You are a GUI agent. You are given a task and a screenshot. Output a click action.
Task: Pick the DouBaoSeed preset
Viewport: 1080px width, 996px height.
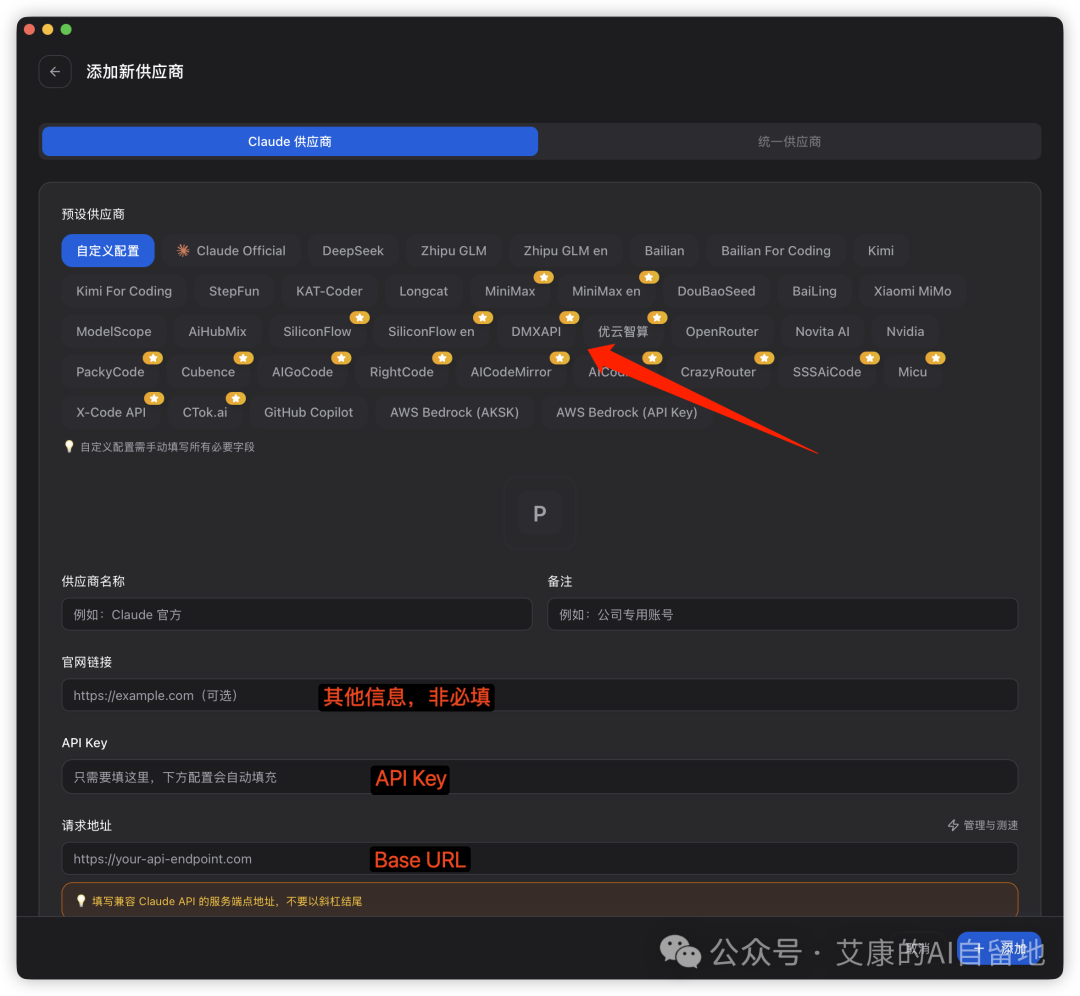click(x=716, y=291)
